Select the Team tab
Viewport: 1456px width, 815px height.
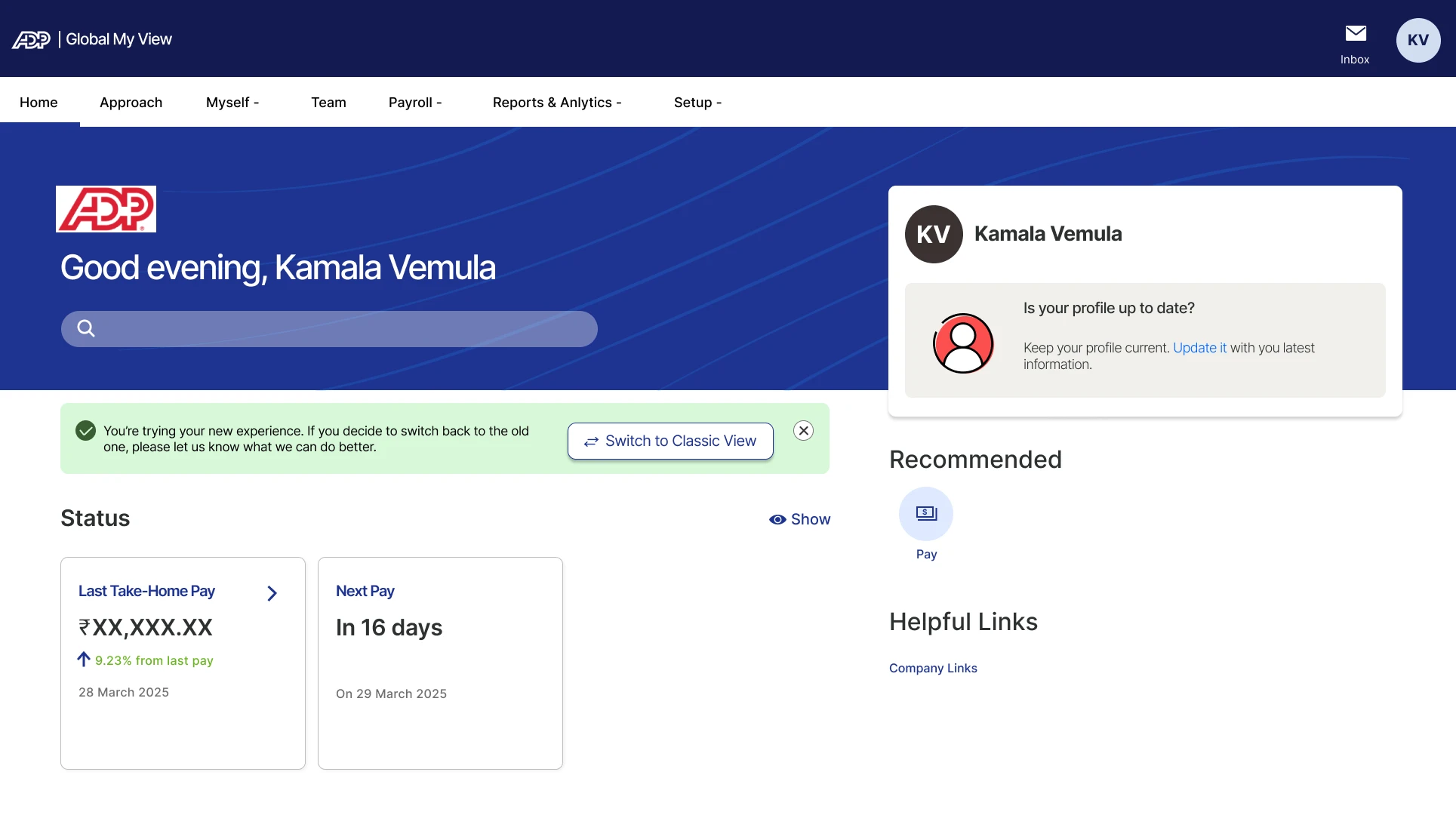click(328, 103)
